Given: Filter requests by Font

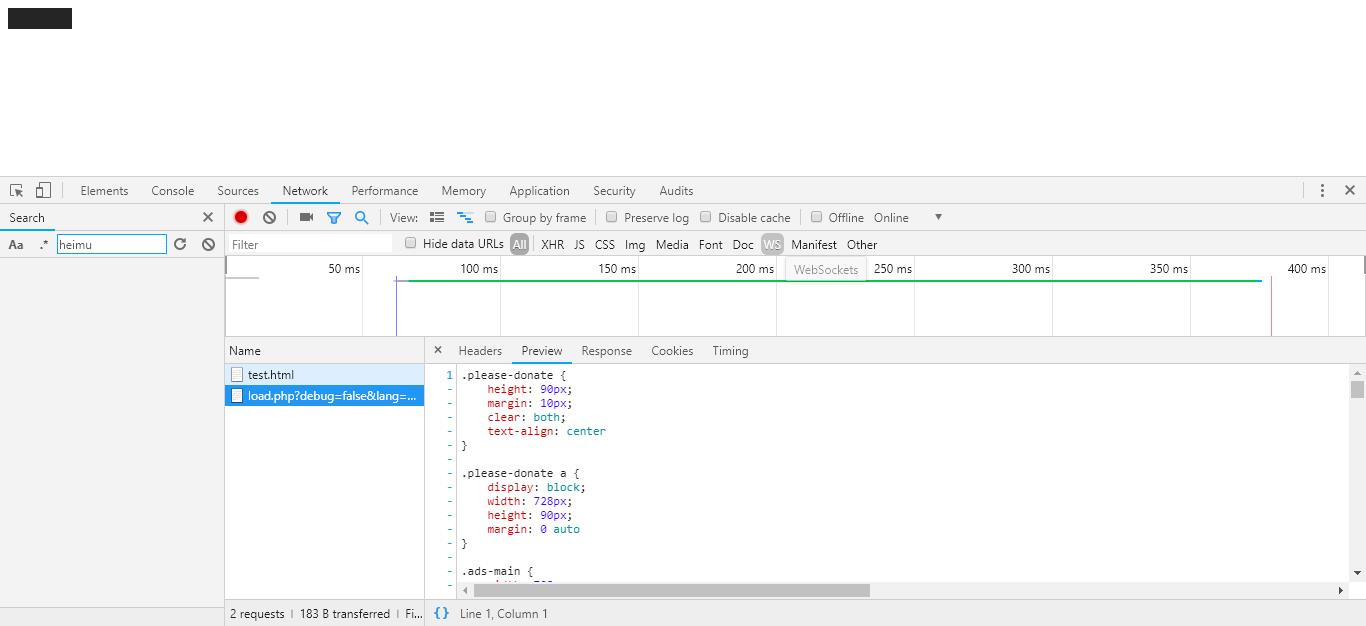Looking at the screenshot, I should [x=711, y=244].
